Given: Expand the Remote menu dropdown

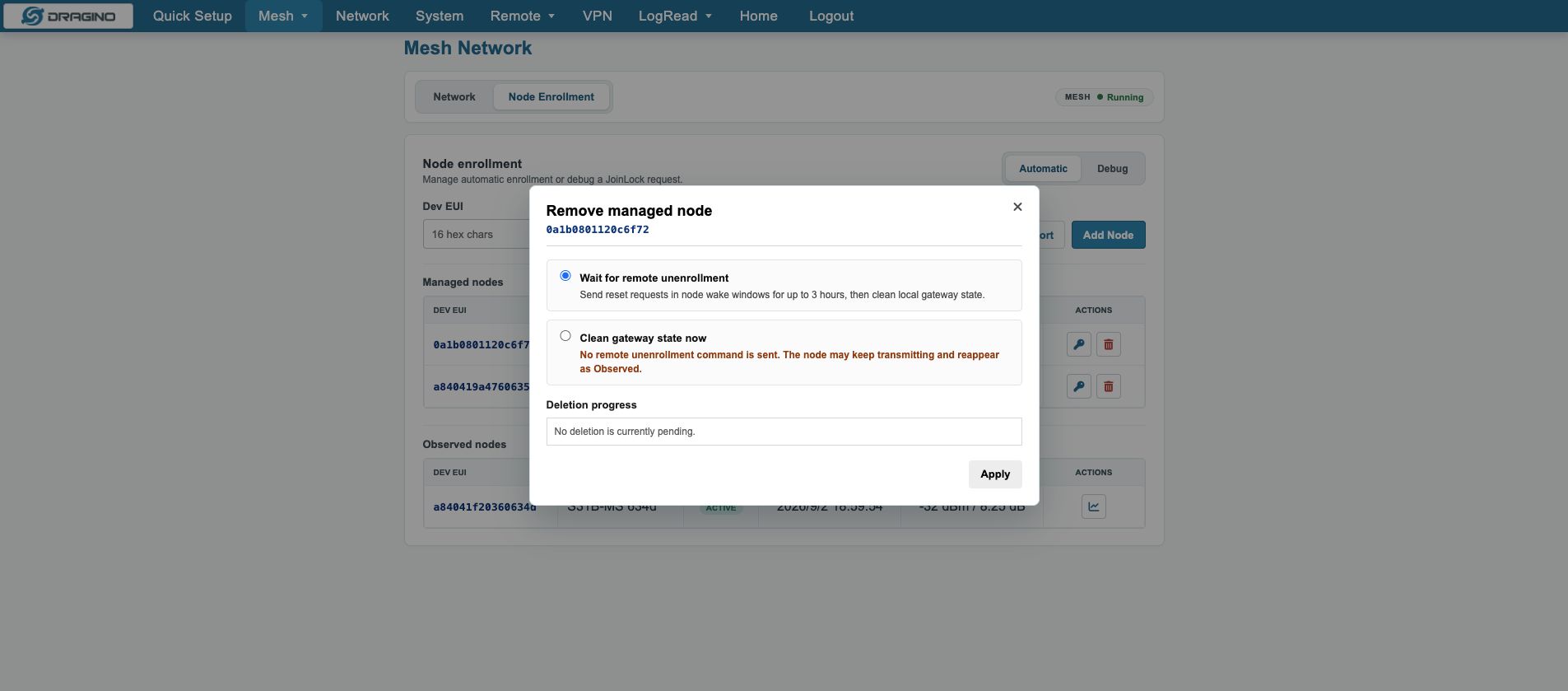Looking at the screenshot, I should [522, 16].
